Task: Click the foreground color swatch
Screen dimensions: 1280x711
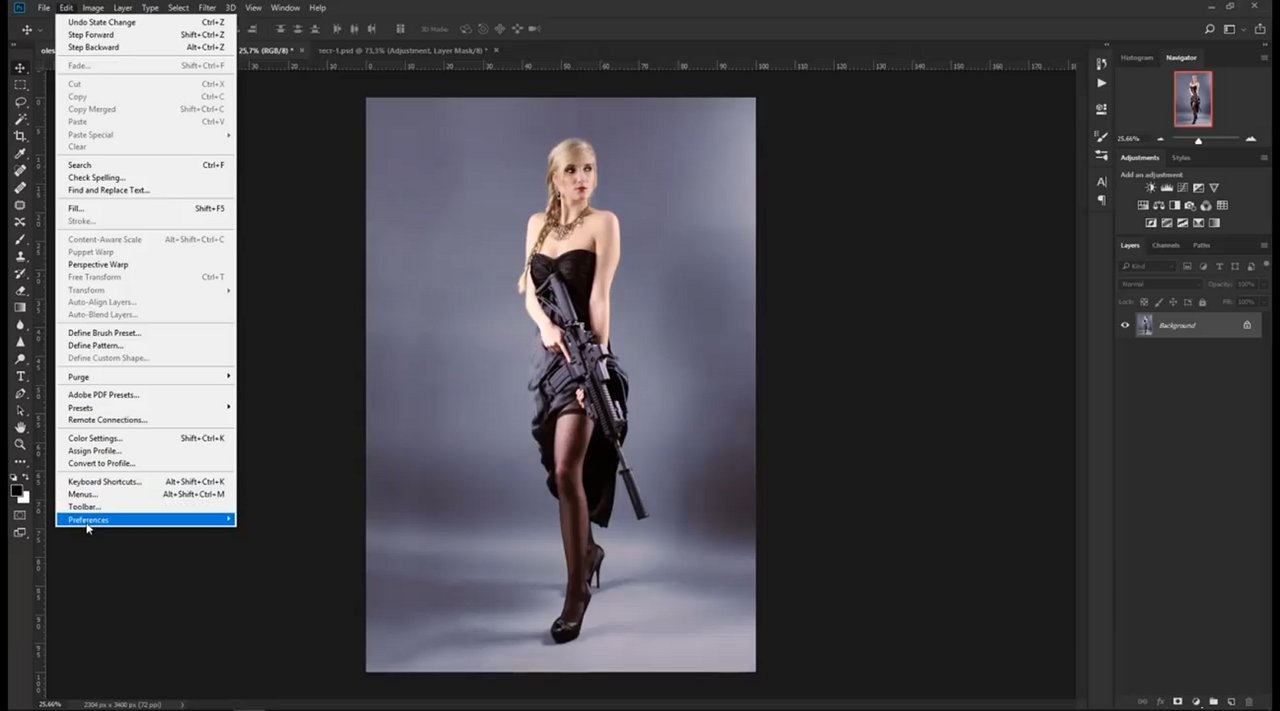Action: tap(17, 491)
